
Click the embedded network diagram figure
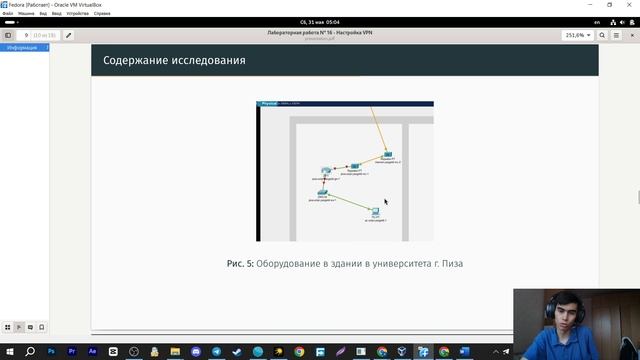click(x=345, y=171)
